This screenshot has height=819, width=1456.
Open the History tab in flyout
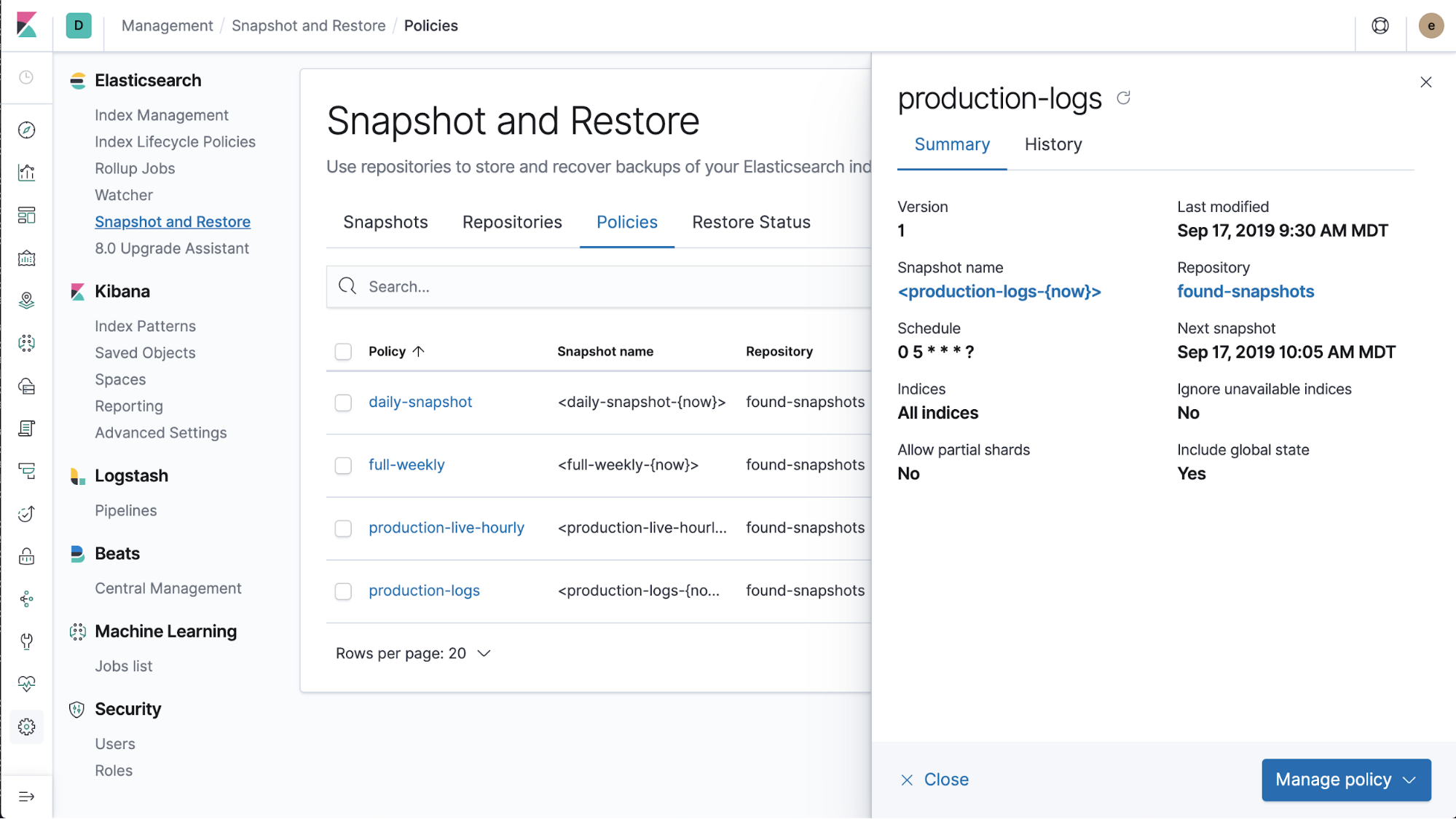pyautogui.click(x=1052, y=144)
